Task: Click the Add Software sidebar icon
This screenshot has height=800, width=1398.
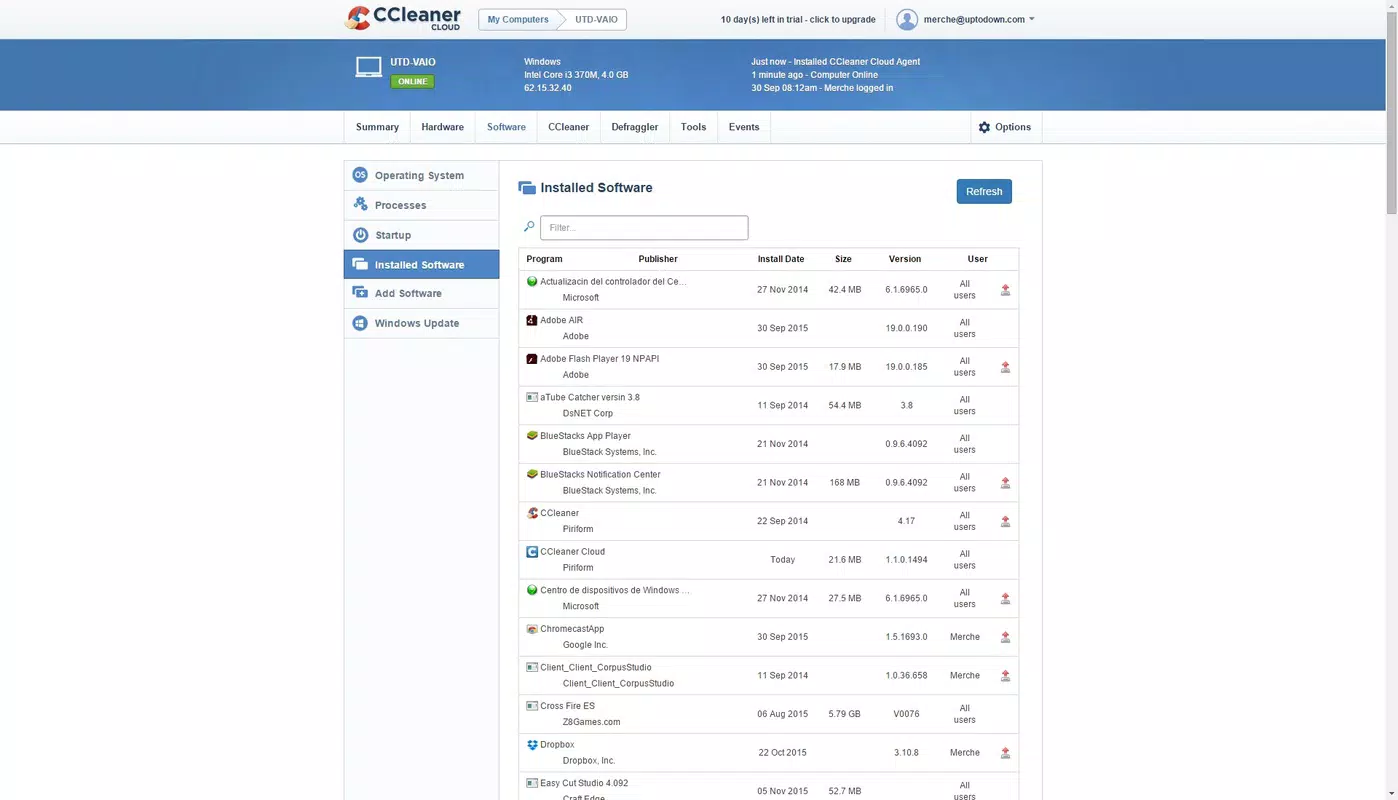Action: tap(360, 293)
